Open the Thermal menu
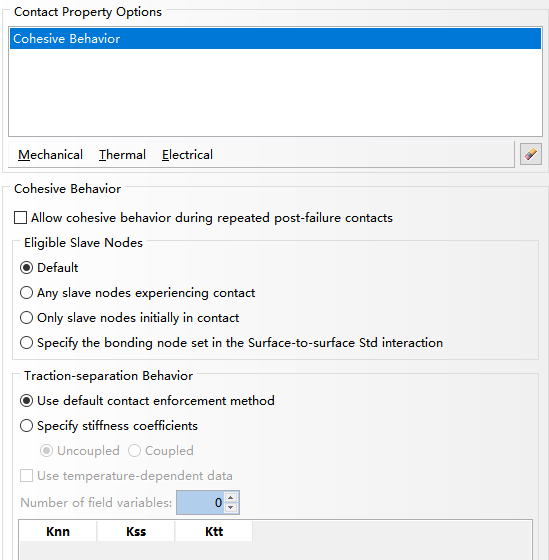Viewport: 549px width, 560px height. pyautogui.click(x=122, y=155)
